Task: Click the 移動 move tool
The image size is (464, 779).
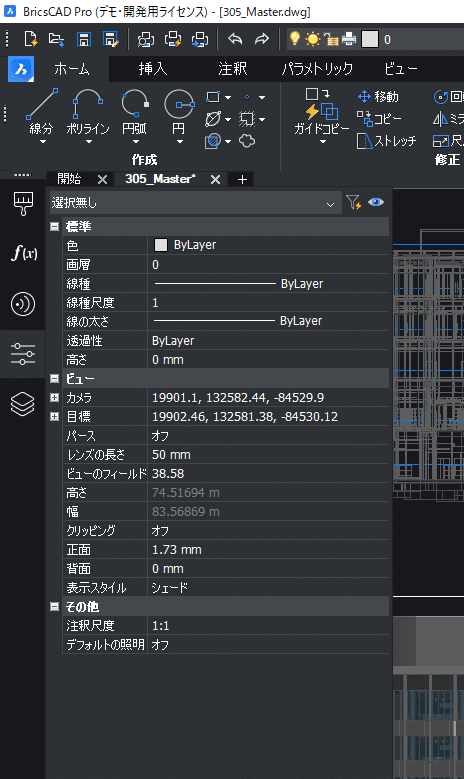Action: pyautogui.click(x=378, y=96)
